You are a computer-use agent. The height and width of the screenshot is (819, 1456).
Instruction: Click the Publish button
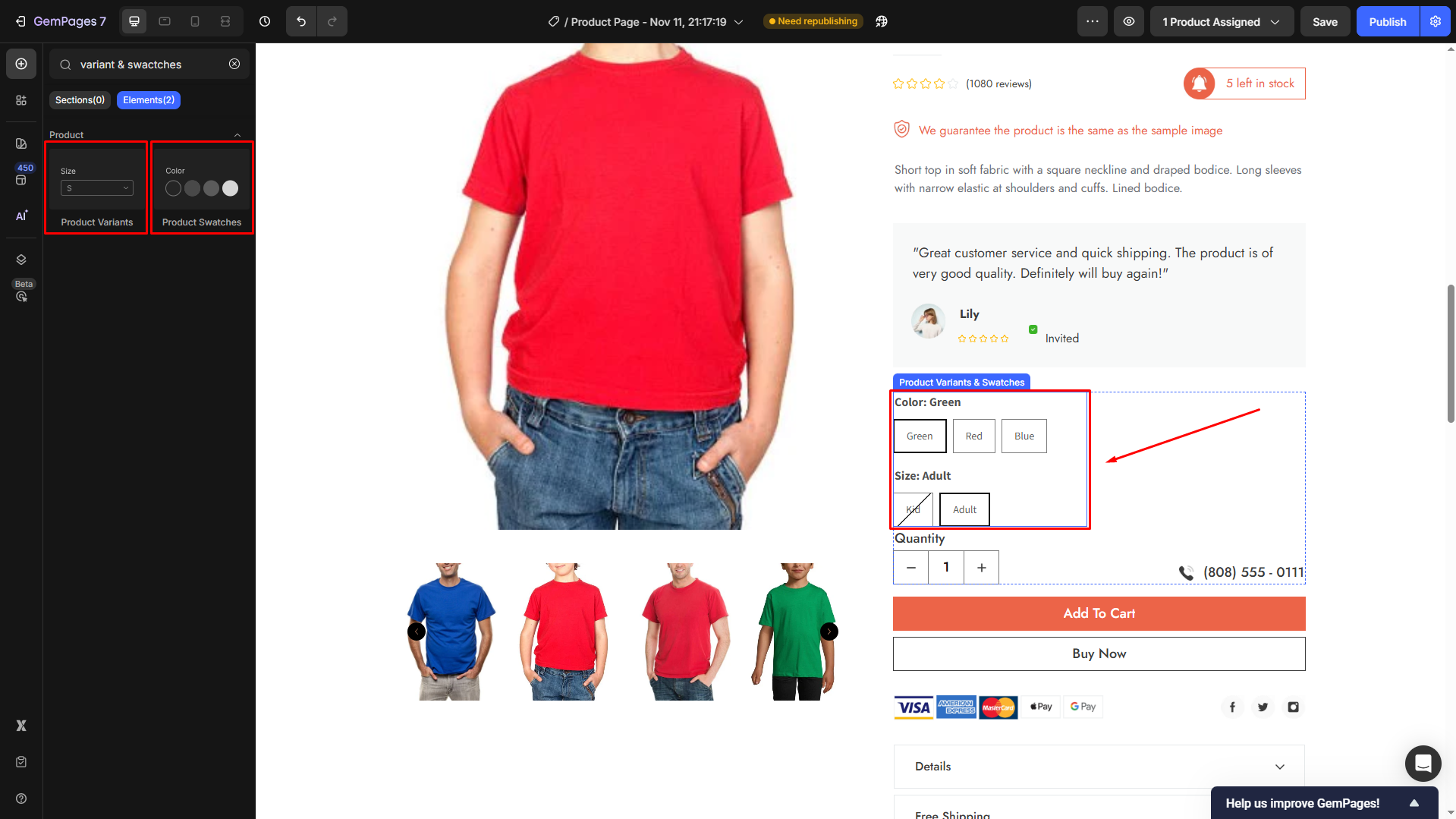click(x=1388, y=21)
